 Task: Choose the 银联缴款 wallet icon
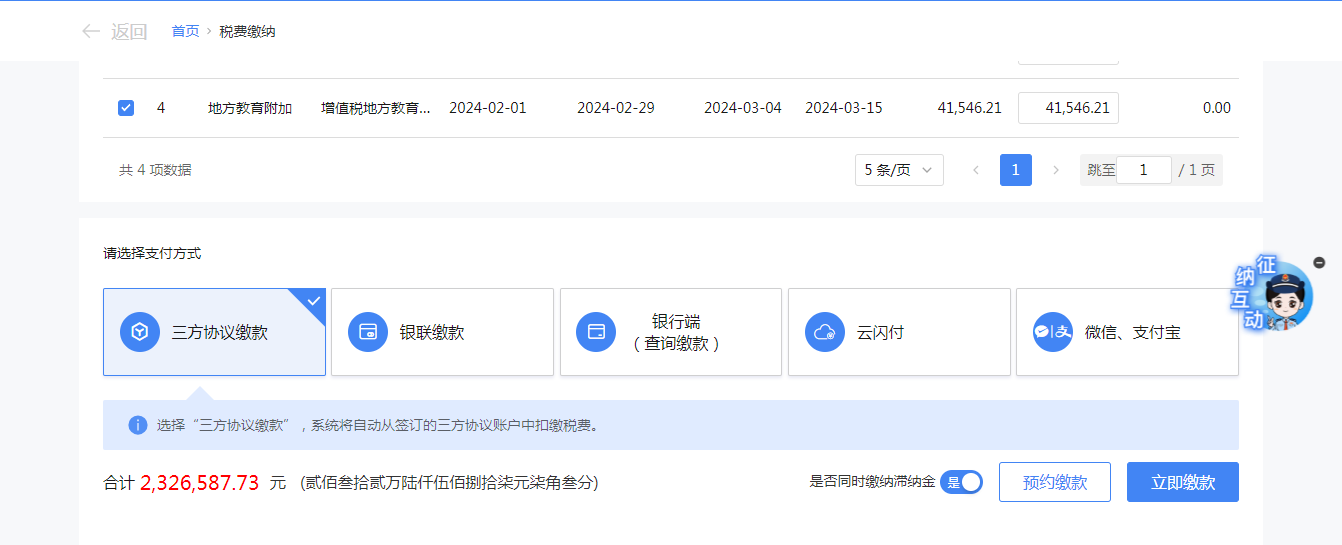(x=368, y=332)
